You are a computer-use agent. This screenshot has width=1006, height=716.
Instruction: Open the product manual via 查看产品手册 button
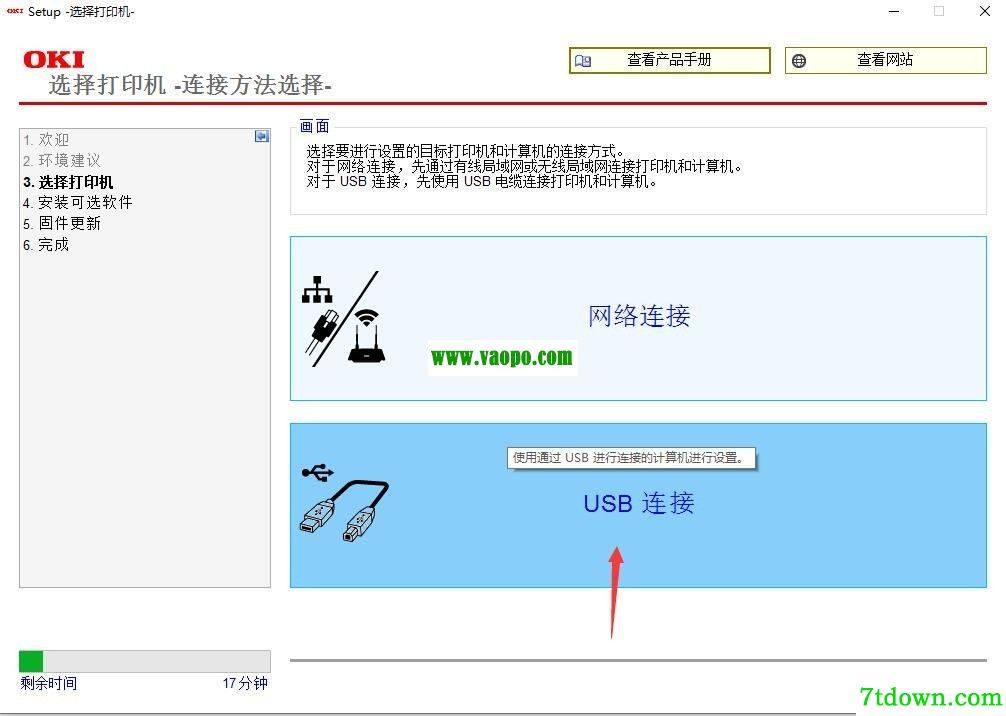(669, 60)
